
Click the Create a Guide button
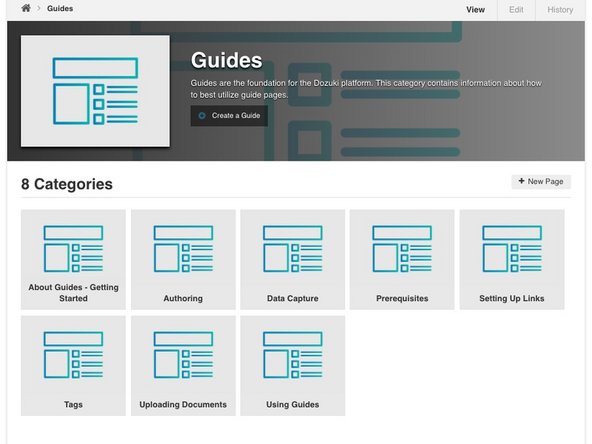pos(229,116)
